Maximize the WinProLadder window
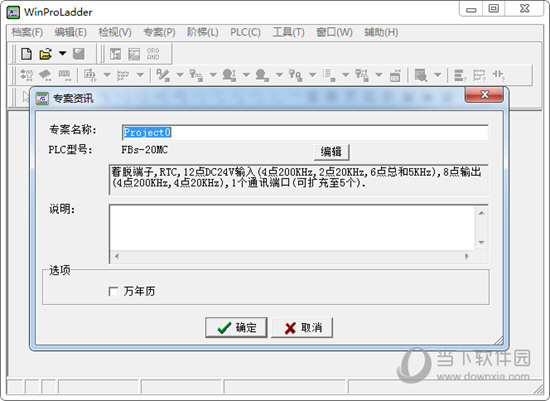Screen dimensions: 550x401 (x=494, y=8)
